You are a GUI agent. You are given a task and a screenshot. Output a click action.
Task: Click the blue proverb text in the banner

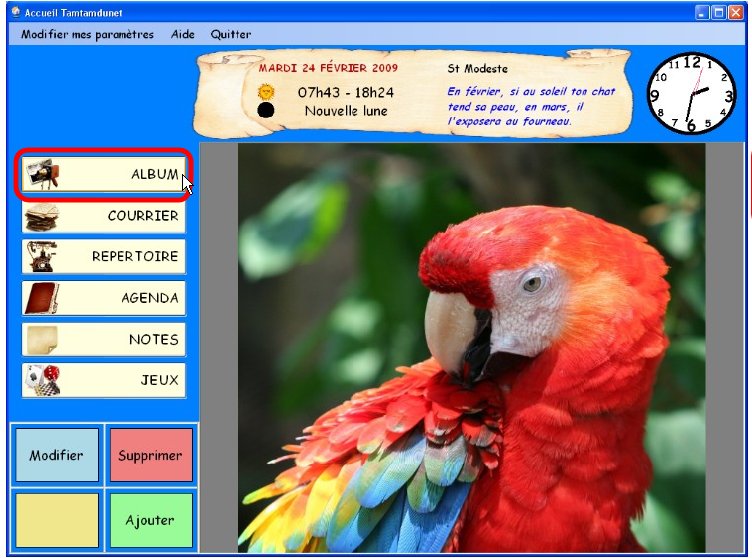pos(530,106)
